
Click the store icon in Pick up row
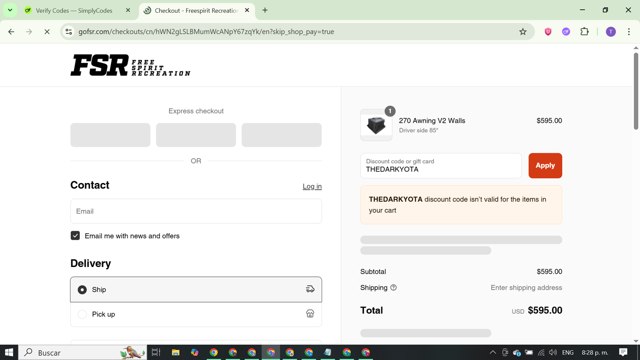point(310,313)
